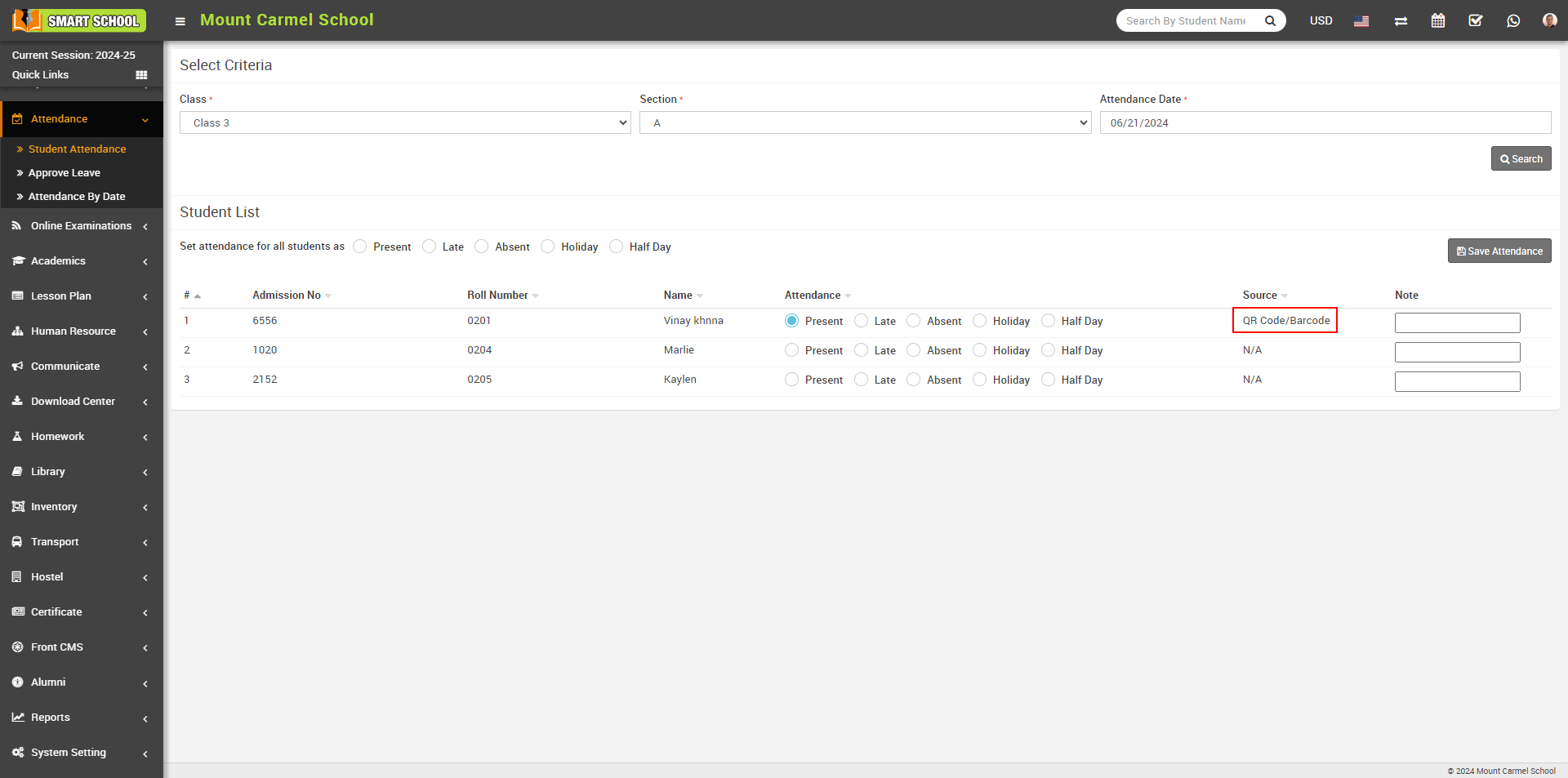Click the USD currency label in header
The width and height of the screenshot is (1568, 778).
click(1321, 20)
